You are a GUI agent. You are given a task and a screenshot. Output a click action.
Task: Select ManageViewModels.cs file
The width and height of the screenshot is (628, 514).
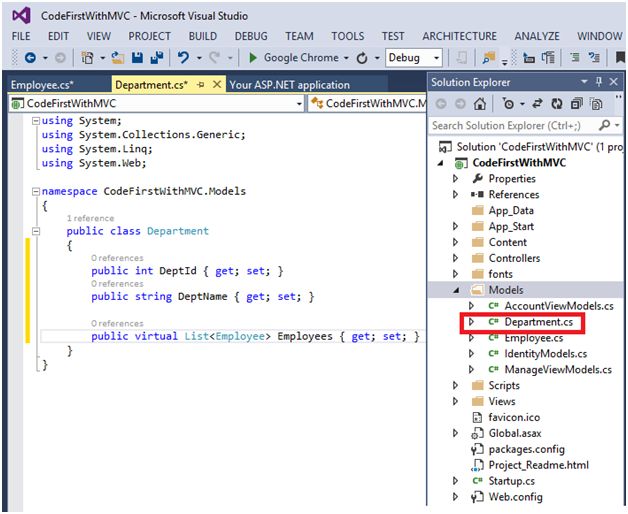558,369
